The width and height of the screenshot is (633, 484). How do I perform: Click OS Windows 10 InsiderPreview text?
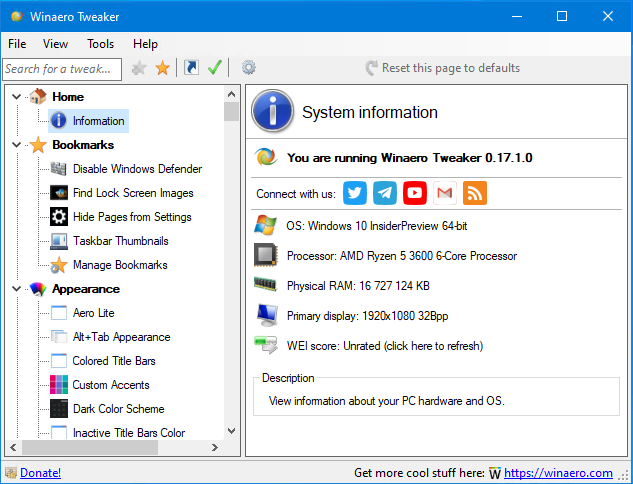pyautogui.click(x=377, y=226)
